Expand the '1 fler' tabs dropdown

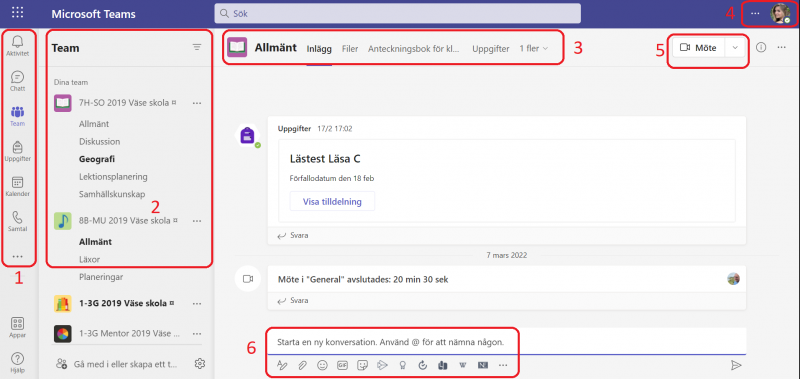534,49
